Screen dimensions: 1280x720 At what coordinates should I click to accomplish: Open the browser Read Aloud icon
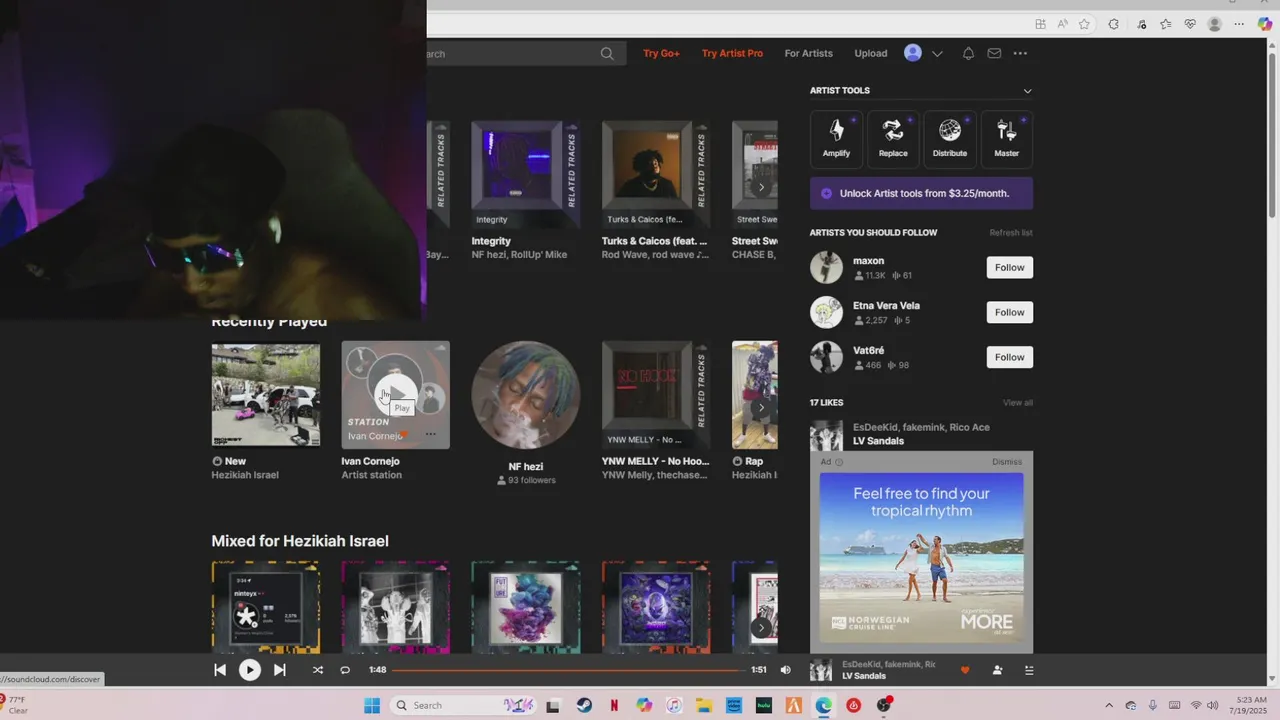tap(1062, 24)
